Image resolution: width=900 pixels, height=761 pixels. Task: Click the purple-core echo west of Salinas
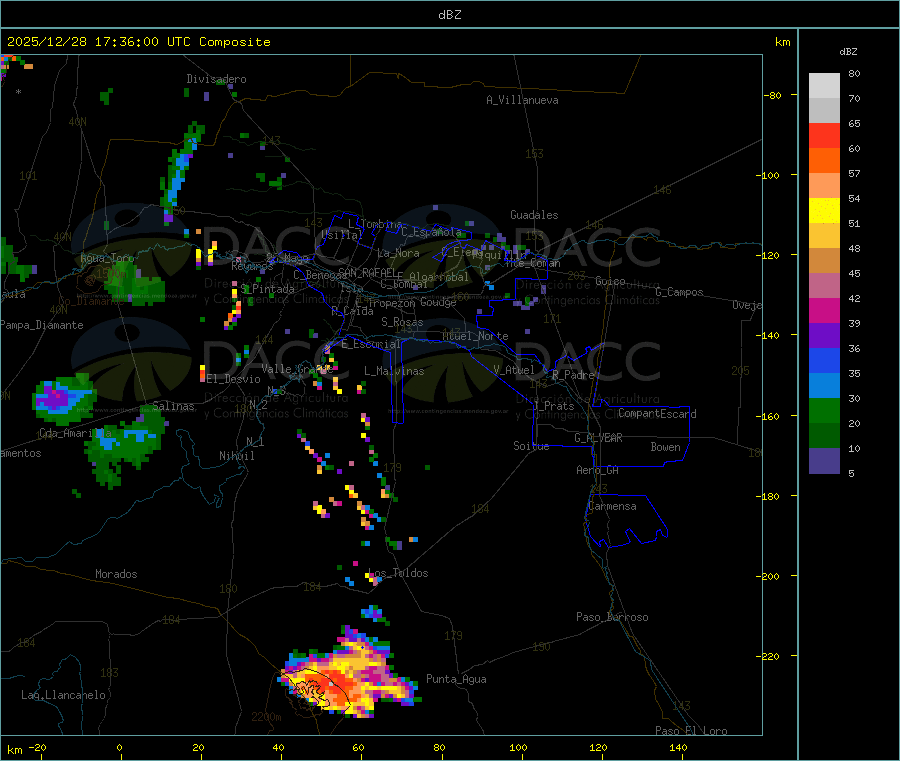pos(63,398)
